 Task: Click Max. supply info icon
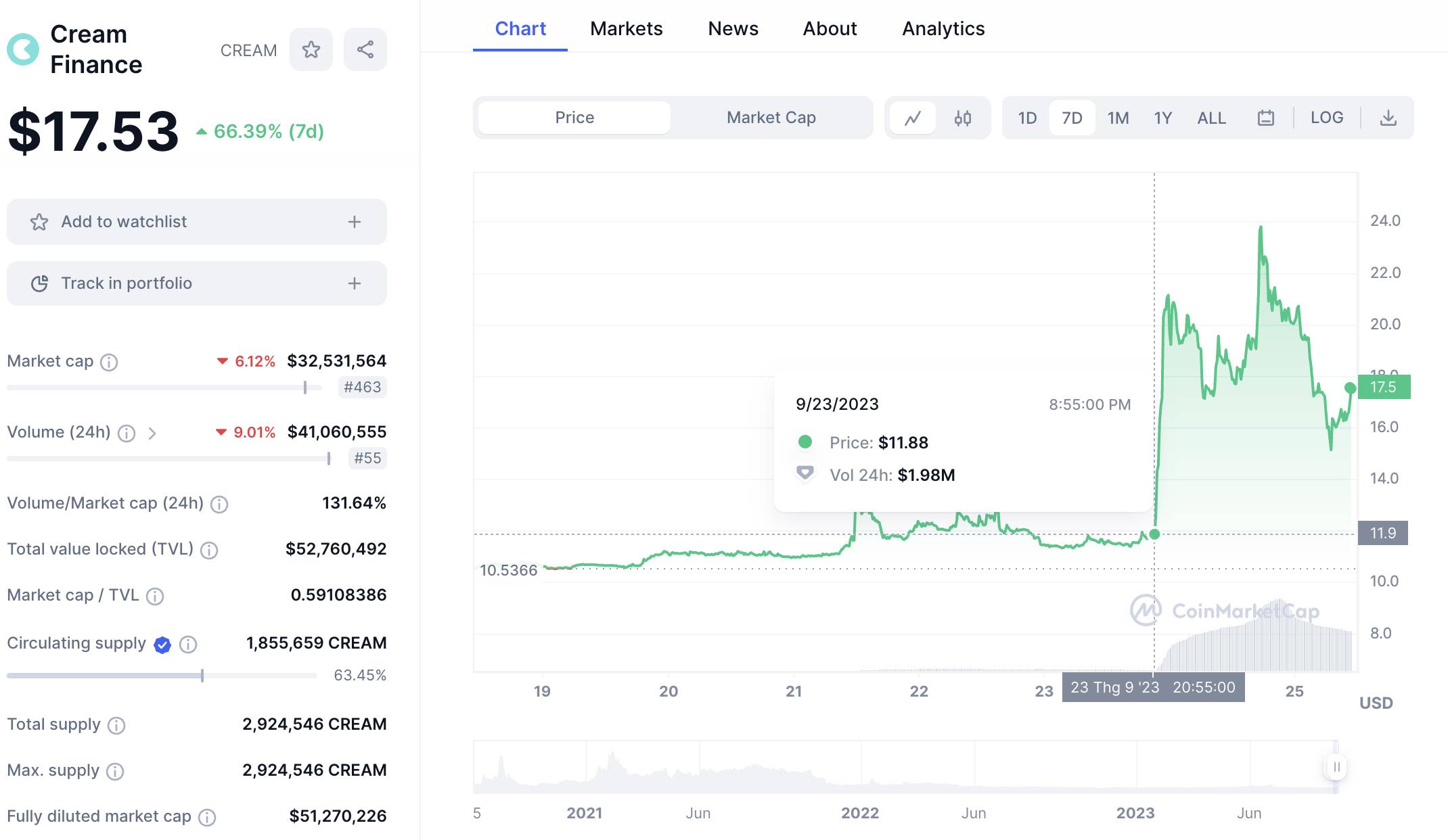[115, 772]
